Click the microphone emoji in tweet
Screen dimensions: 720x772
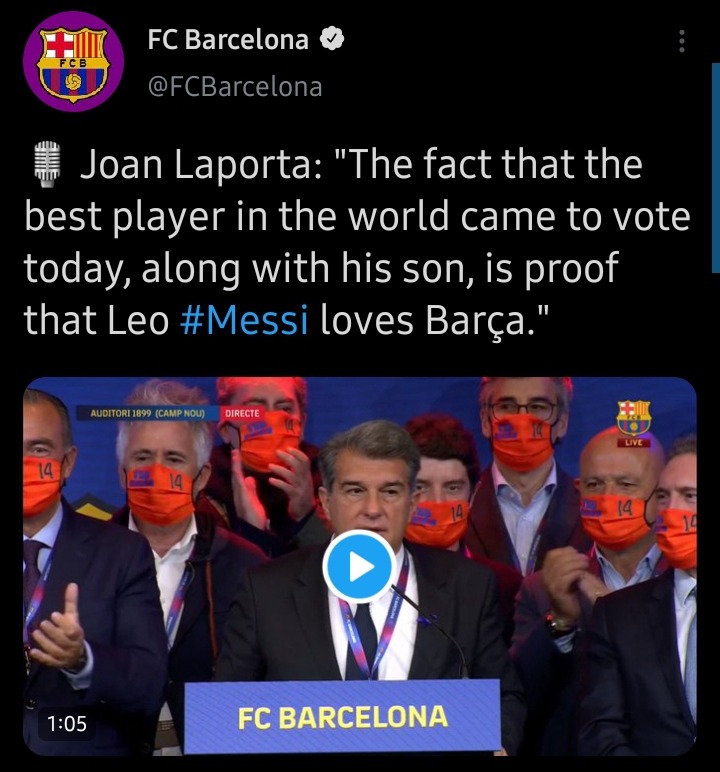(47, 164)
